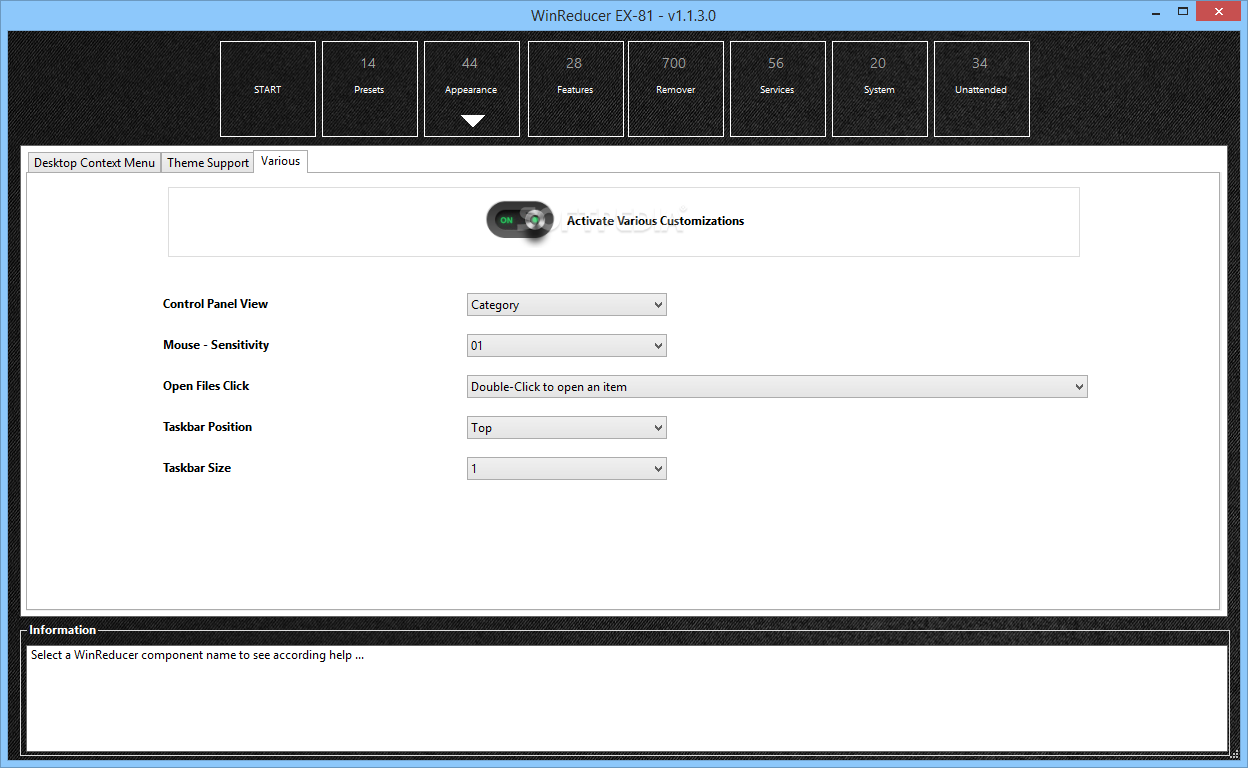This screenshot has height=768, width=1248.
Task: Click the Mouse - Sensitivity label
Action: point(216,345)
